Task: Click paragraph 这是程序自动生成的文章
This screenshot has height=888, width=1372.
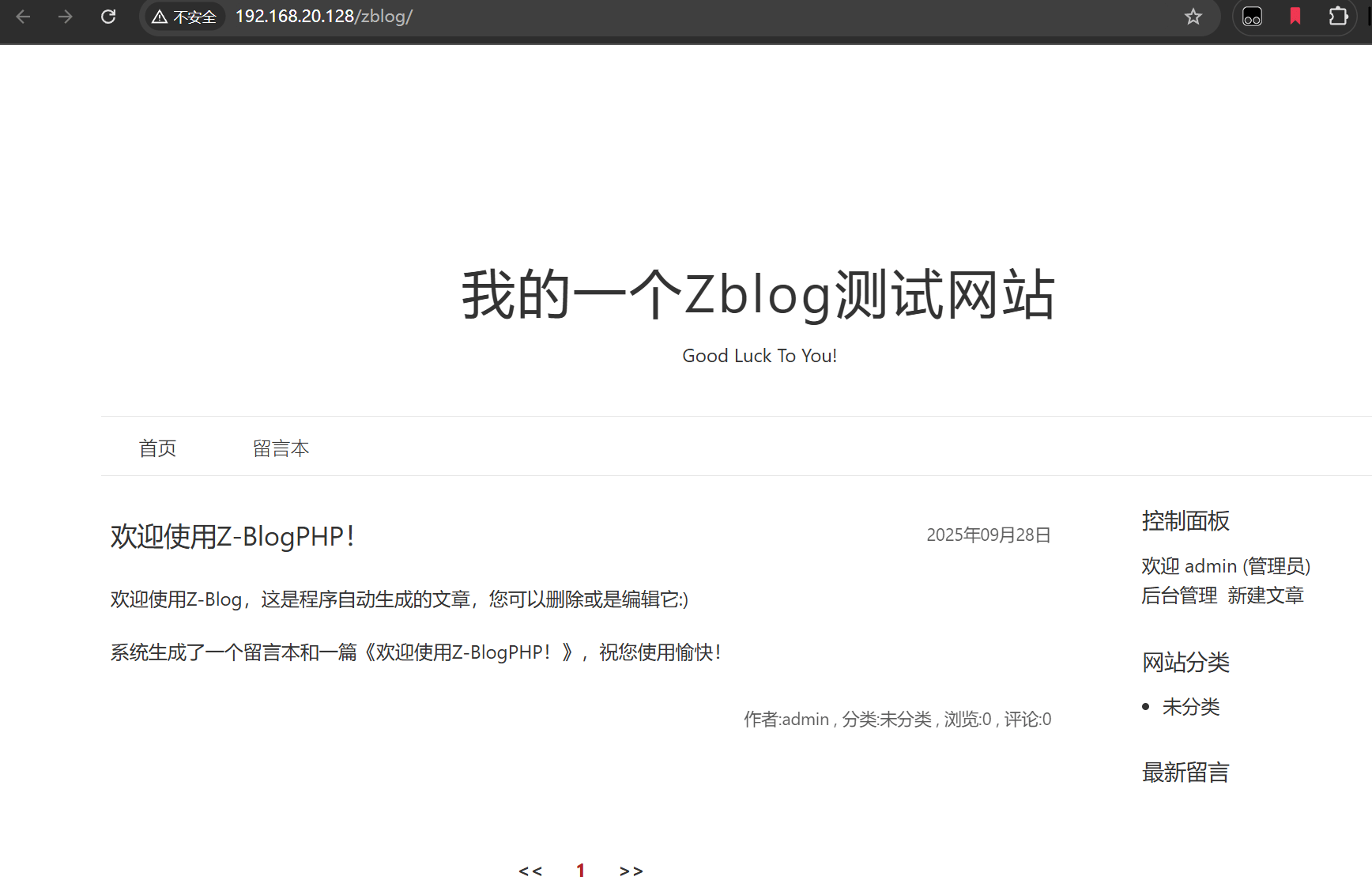Action: tap(399, 599)
